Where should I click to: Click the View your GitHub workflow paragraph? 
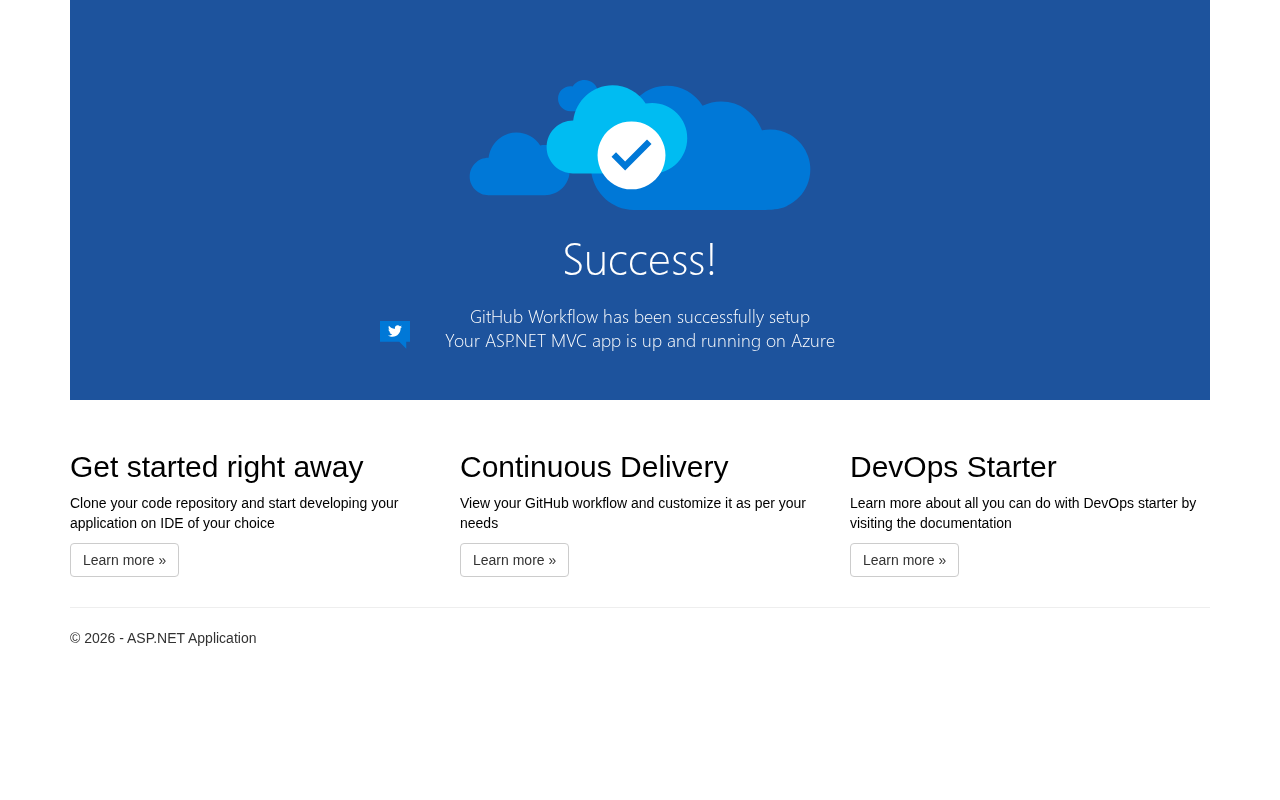click(633, 513)
